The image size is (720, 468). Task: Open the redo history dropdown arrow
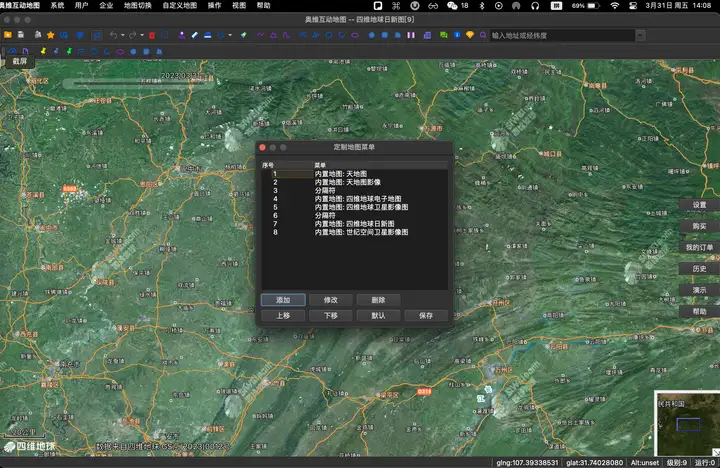(x=142, y=35)
